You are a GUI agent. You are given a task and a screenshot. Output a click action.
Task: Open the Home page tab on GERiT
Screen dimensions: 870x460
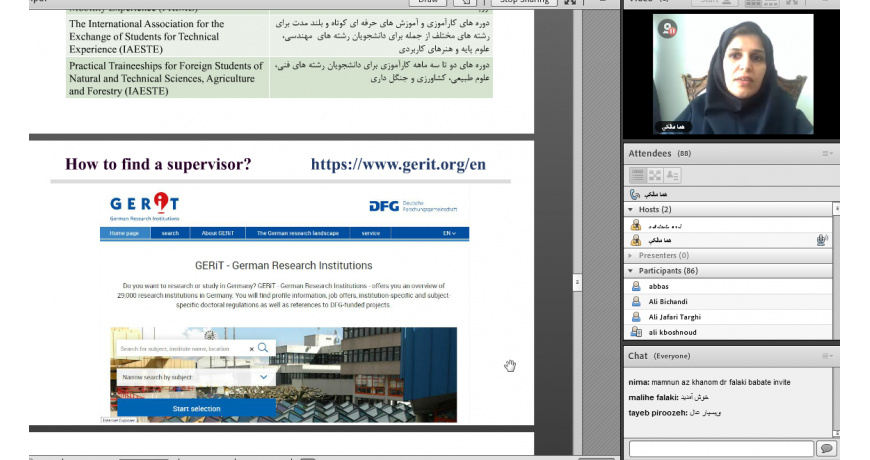pos(124,233)
